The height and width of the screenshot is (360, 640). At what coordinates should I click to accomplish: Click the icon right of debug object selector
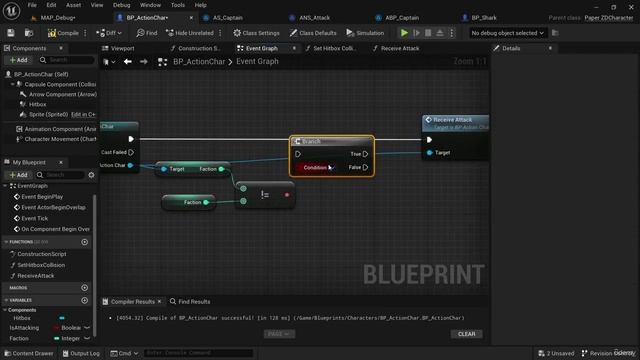[x=555, y=33]
